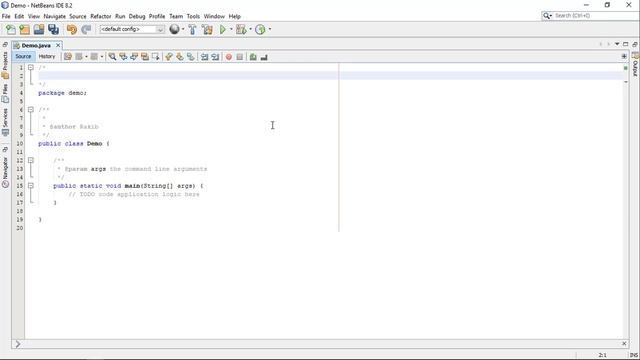Jump to Next Bookmark icon
The image size is (640, 360).
(180, 57)
